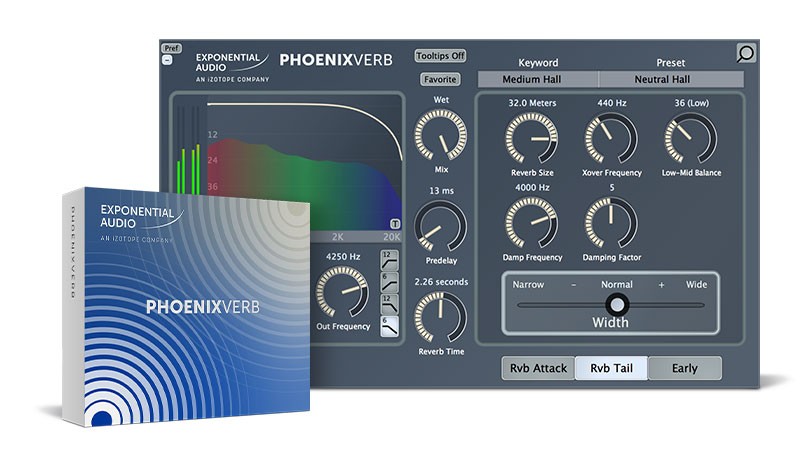Click the minus sign in Width panel
Image resolution: width=800 pixels, height=450 pixels.
point(573,285)
